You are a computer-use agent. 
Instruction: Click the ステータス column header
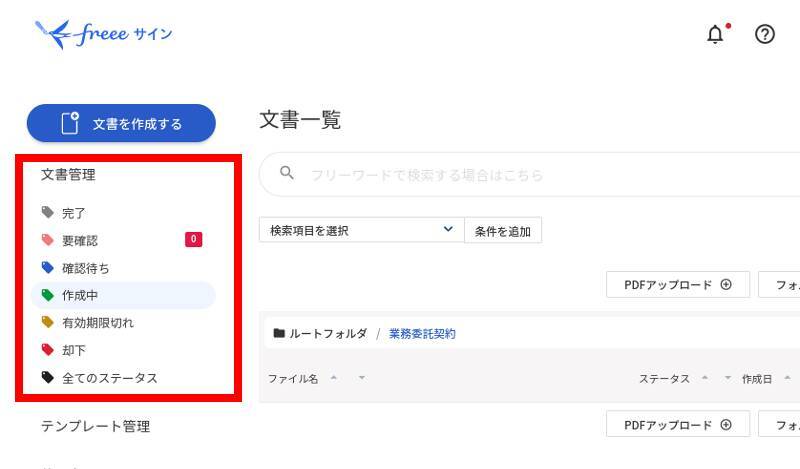tap(664, 379)
